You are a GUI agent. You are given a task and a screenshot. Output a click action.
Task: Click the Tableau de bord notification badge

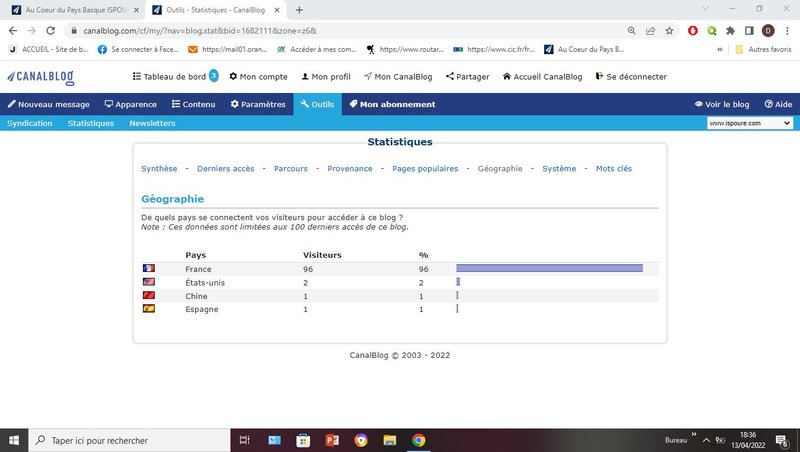pyautogui.click(x=214, y=76)
